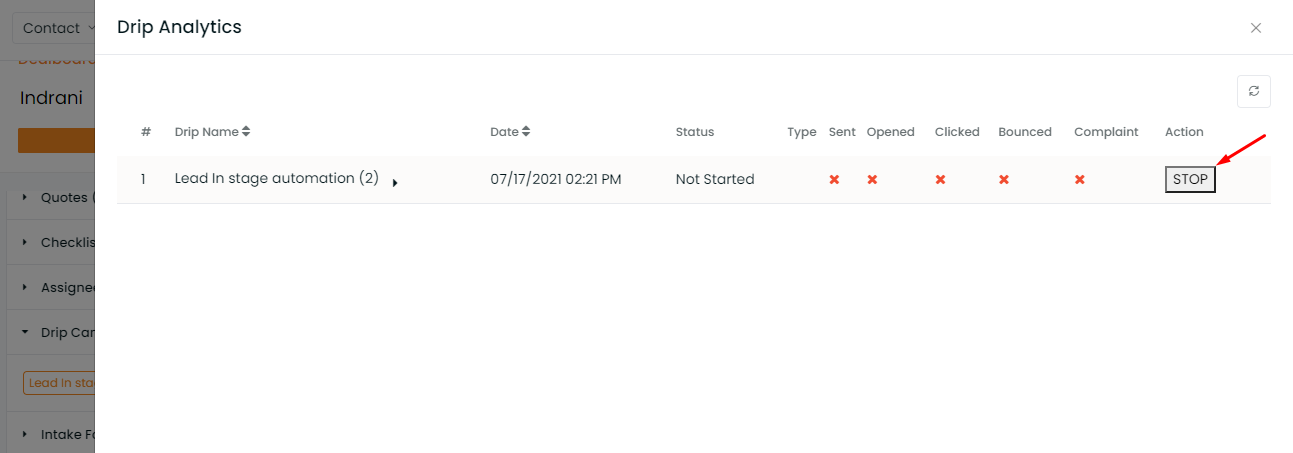Close the Drip Analytics dialog
Viewport: 1293px width, 453px height.
tap(1256, 28)
